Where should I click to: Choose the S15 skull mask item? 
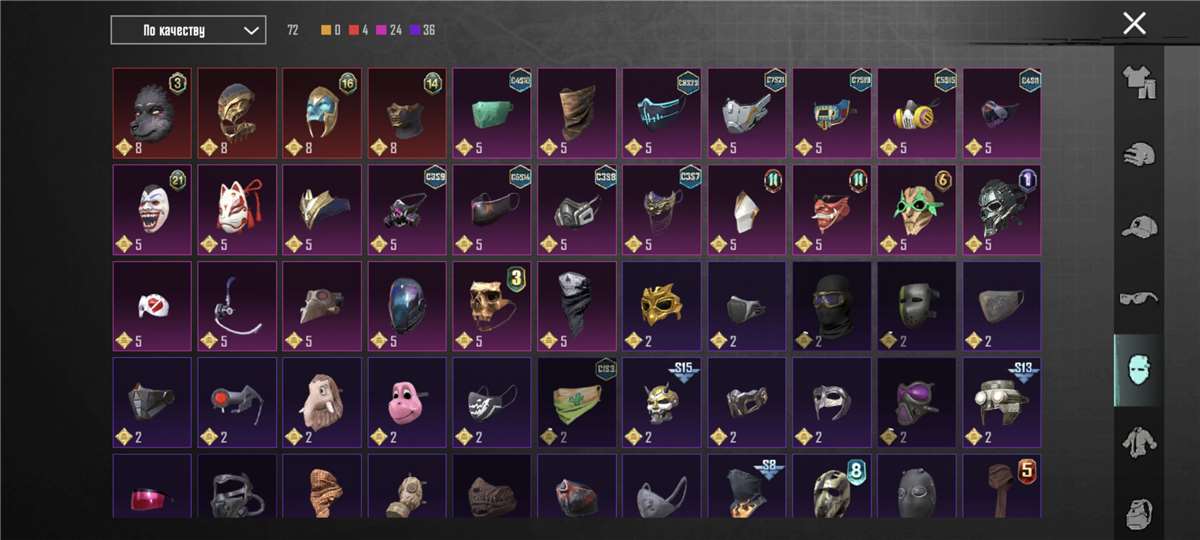(x=662, y=402)
